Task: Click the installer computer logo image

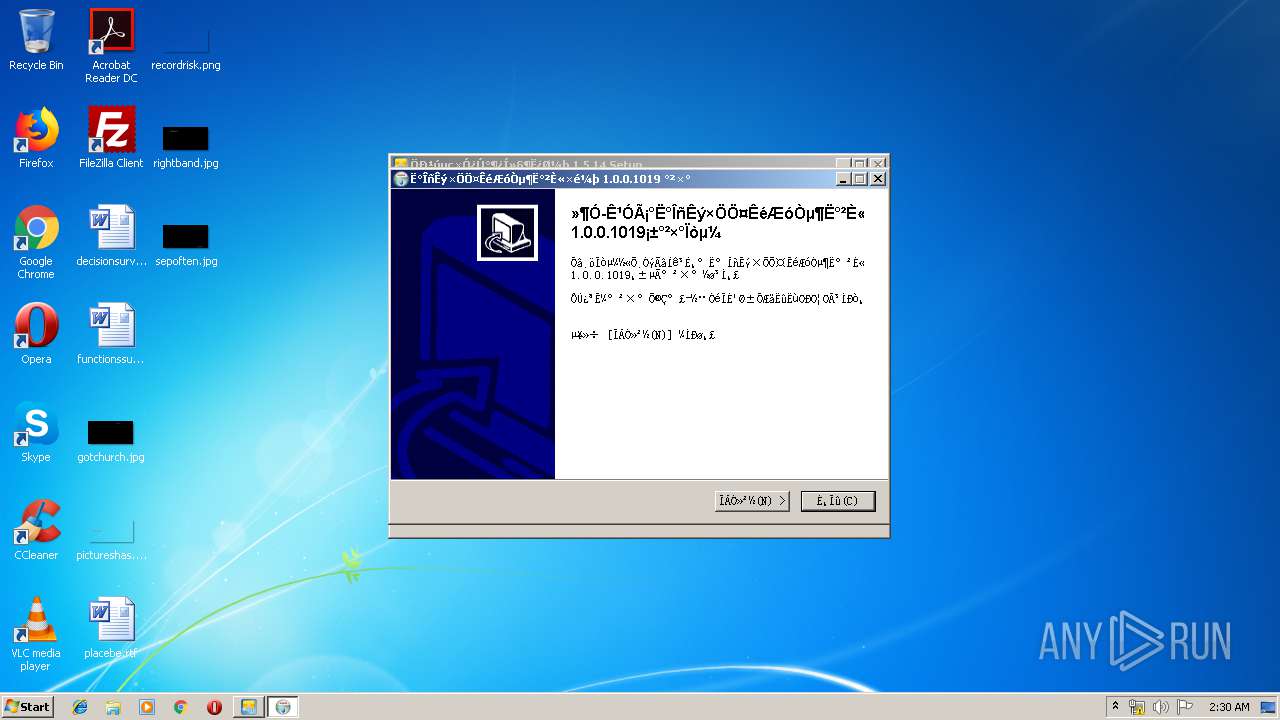Action: click(507, 233)
